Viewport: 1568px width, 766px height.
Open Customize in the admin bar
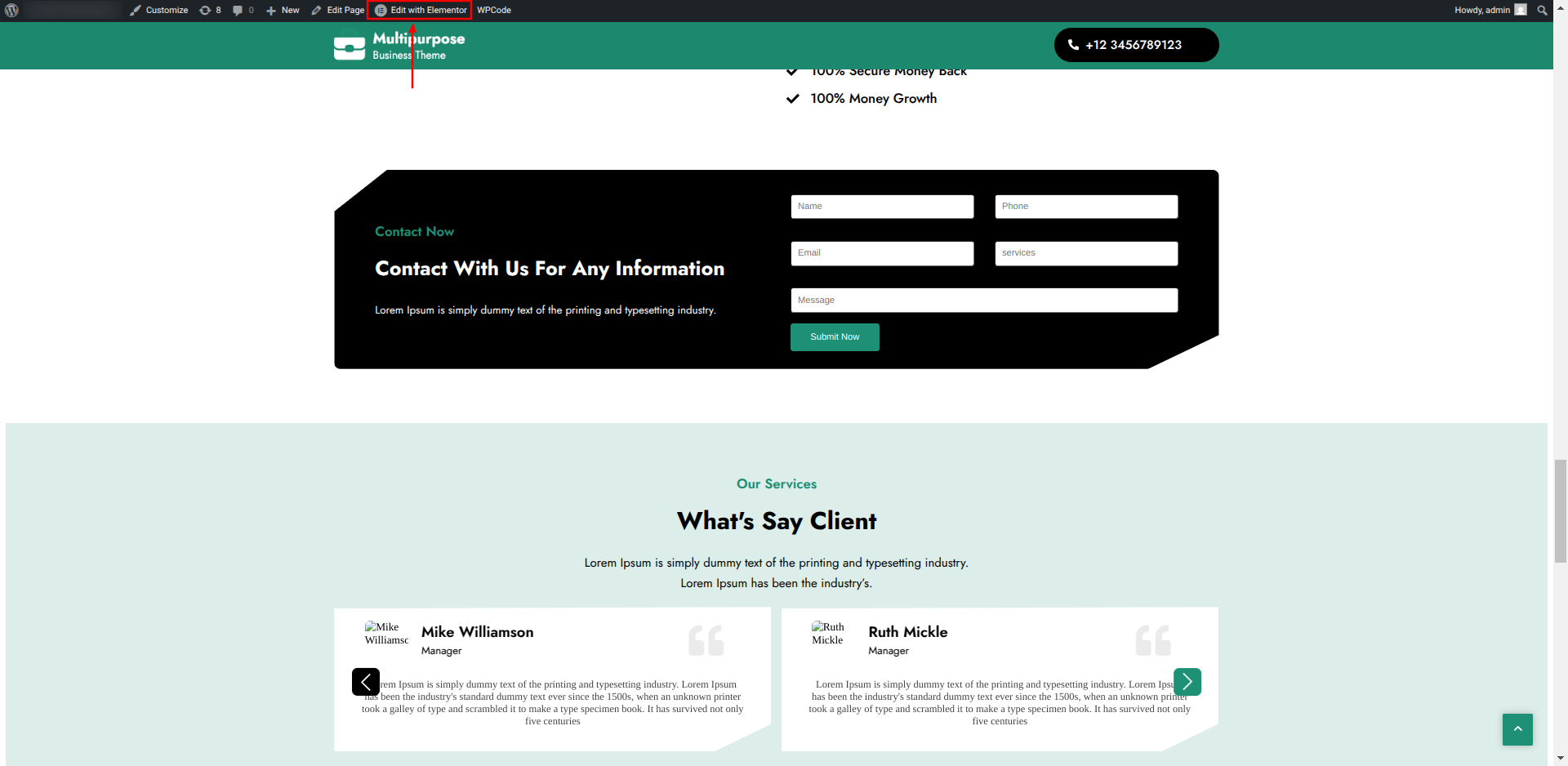[159, 10]
